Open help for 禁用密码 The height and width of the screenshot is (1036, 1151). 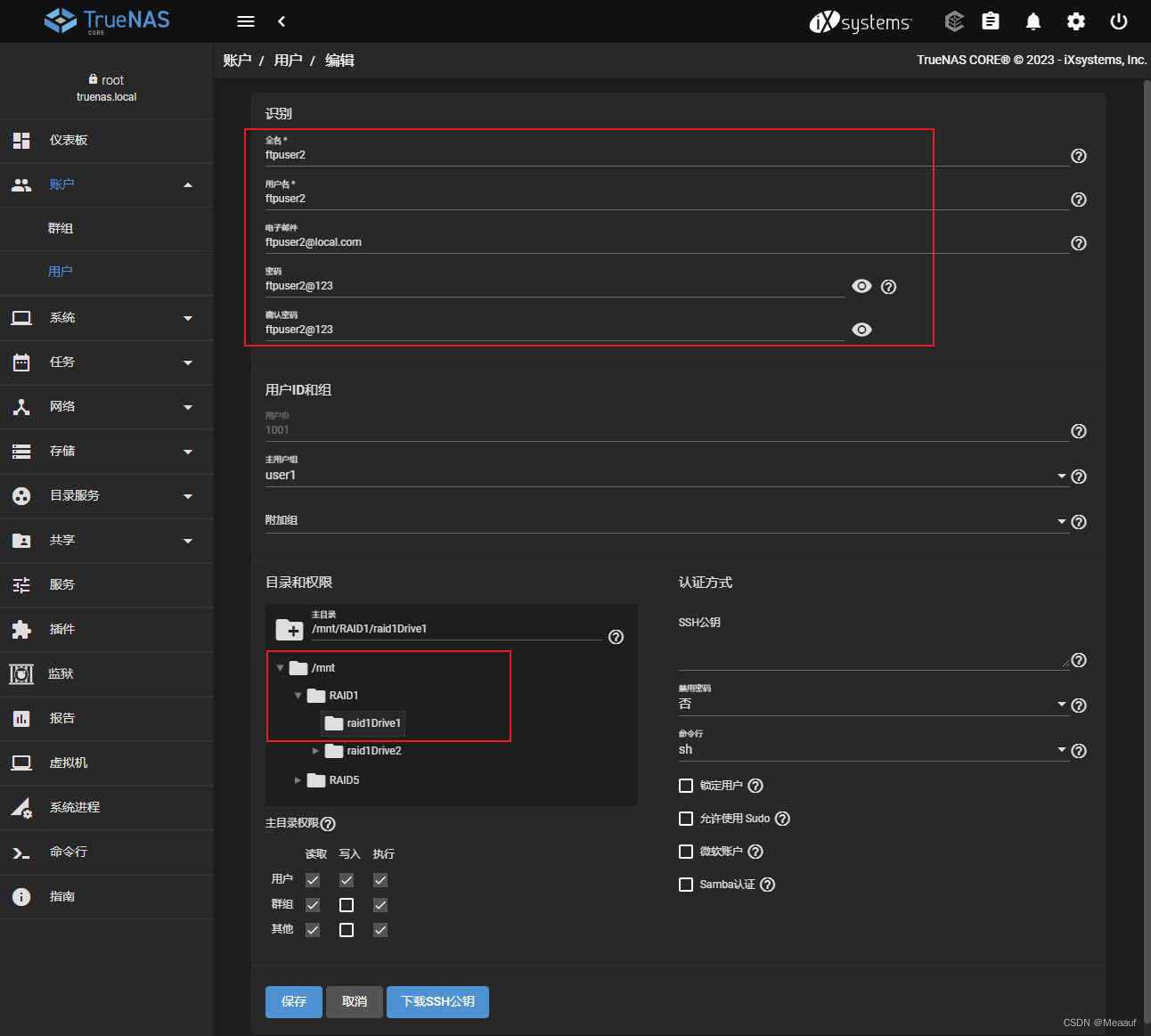pyautogui.click(x=1079, y=706)
